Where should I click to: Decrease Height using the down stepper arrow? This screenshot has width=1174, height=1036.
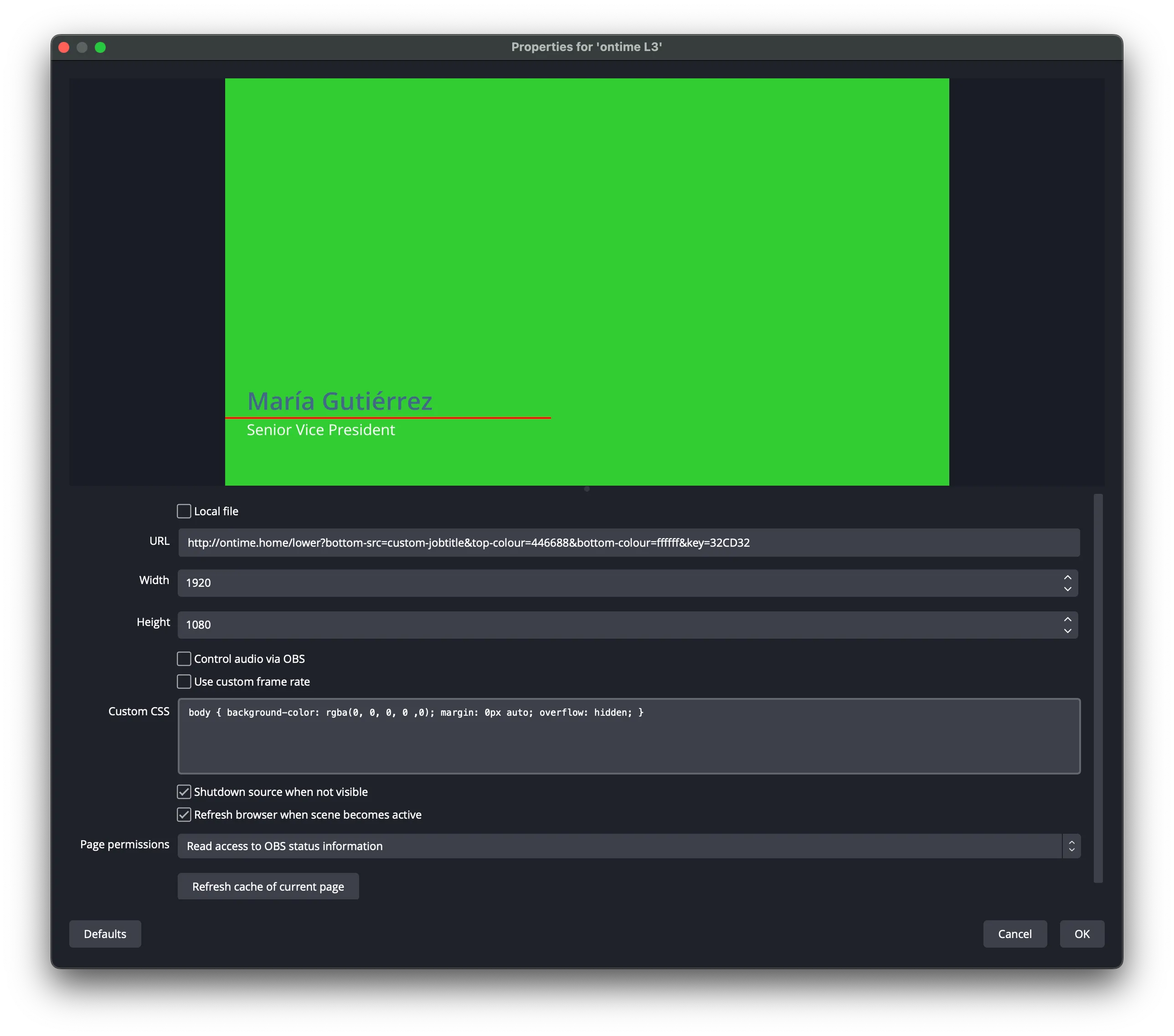pyautogui.click(x=1067, y=631)
